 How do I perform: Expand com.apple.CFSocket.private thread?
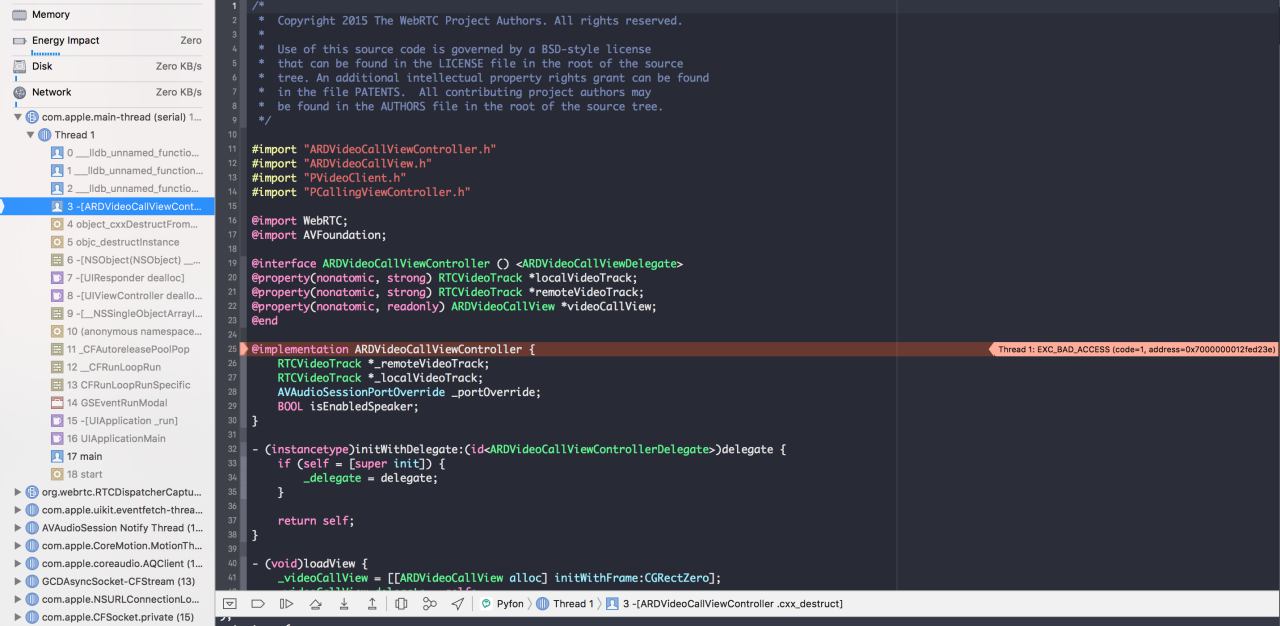[x=17, y=617]
